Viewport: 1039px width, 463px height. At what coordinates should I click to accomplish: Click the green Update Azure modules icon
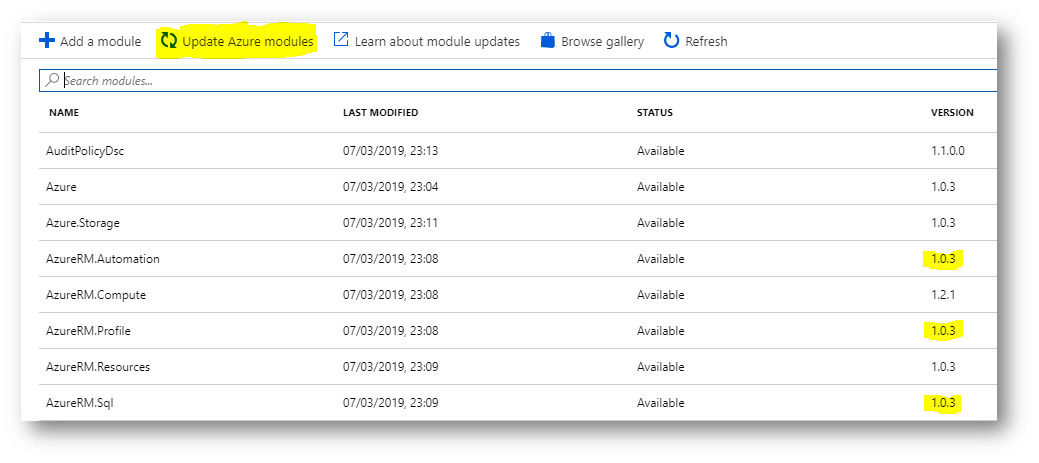169,41
